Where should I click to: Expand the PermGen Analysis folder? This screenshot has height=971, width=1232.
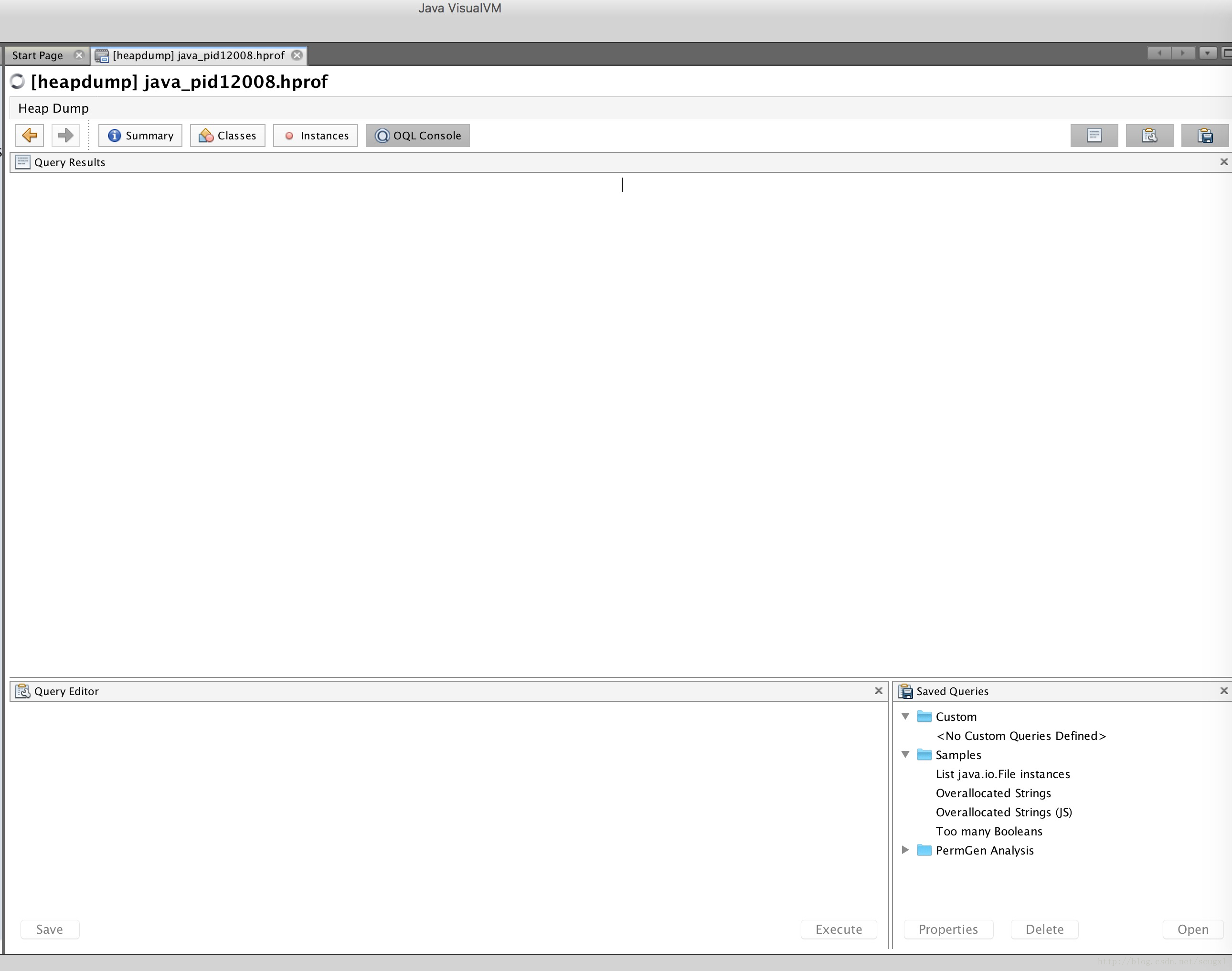[x=906, y=850]
